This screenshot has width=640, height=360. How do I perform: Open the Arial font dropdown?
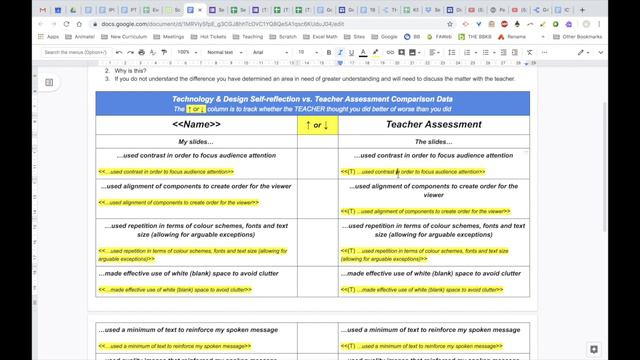click(x=270, y=52)
